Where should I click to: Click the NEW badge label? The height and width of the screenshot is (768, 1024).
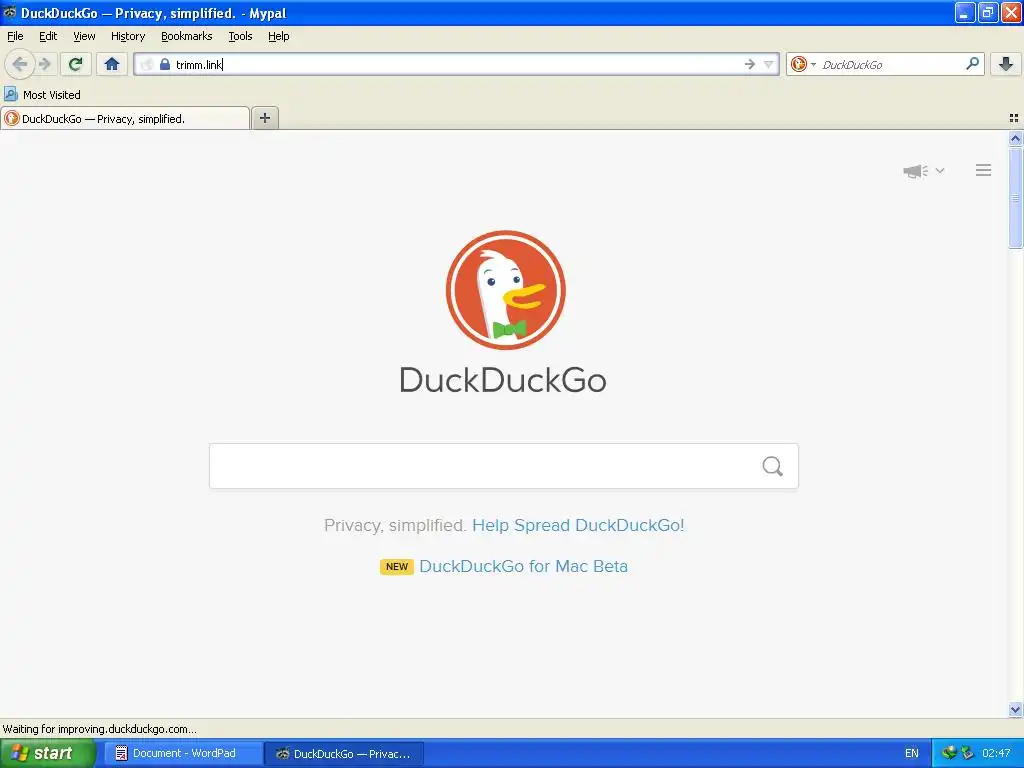click(397, 566)
